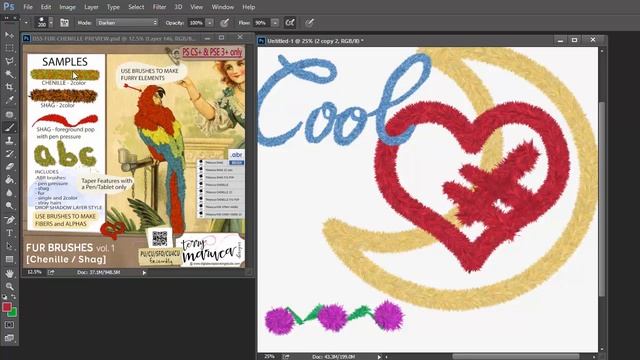Image resolution: width=640 pixels, height=360 pixels.
Task: Open the Layer menu
Action: pos(91,7)
